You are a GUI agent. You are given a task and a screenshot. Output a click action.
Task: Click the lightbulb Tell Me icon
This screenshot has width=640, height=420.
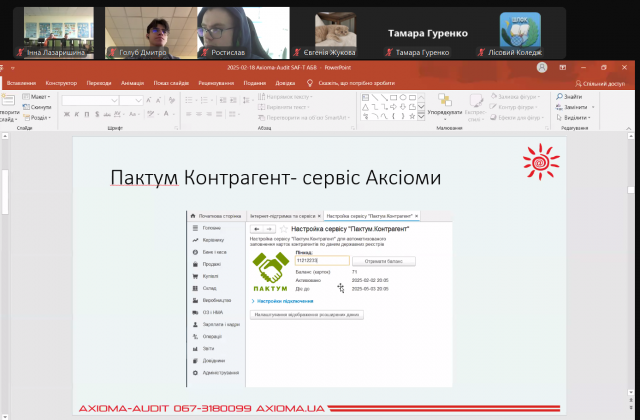coord(310,83)
